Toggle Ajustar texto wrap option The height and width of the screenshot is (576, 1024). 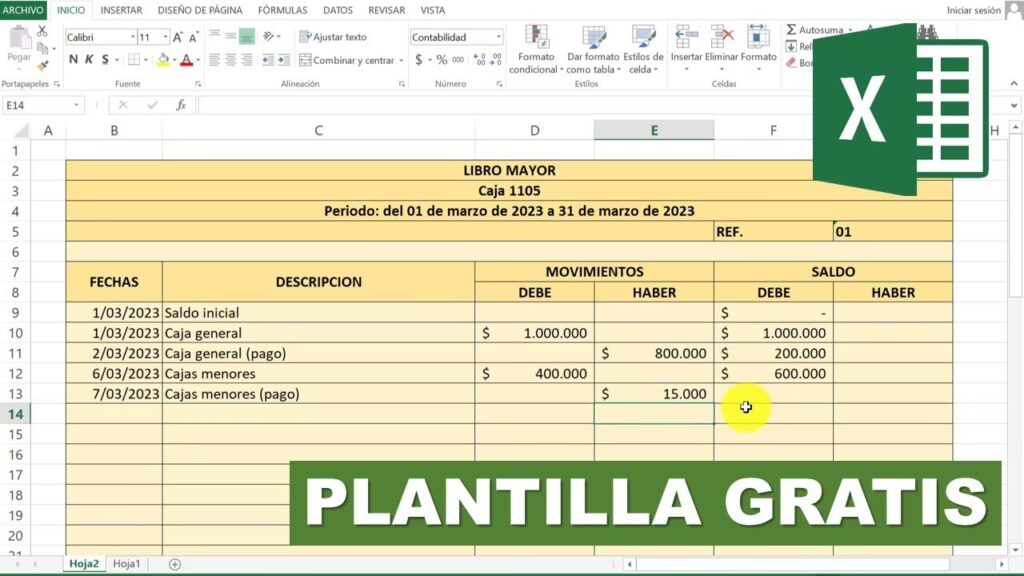(x=333, y=37)
